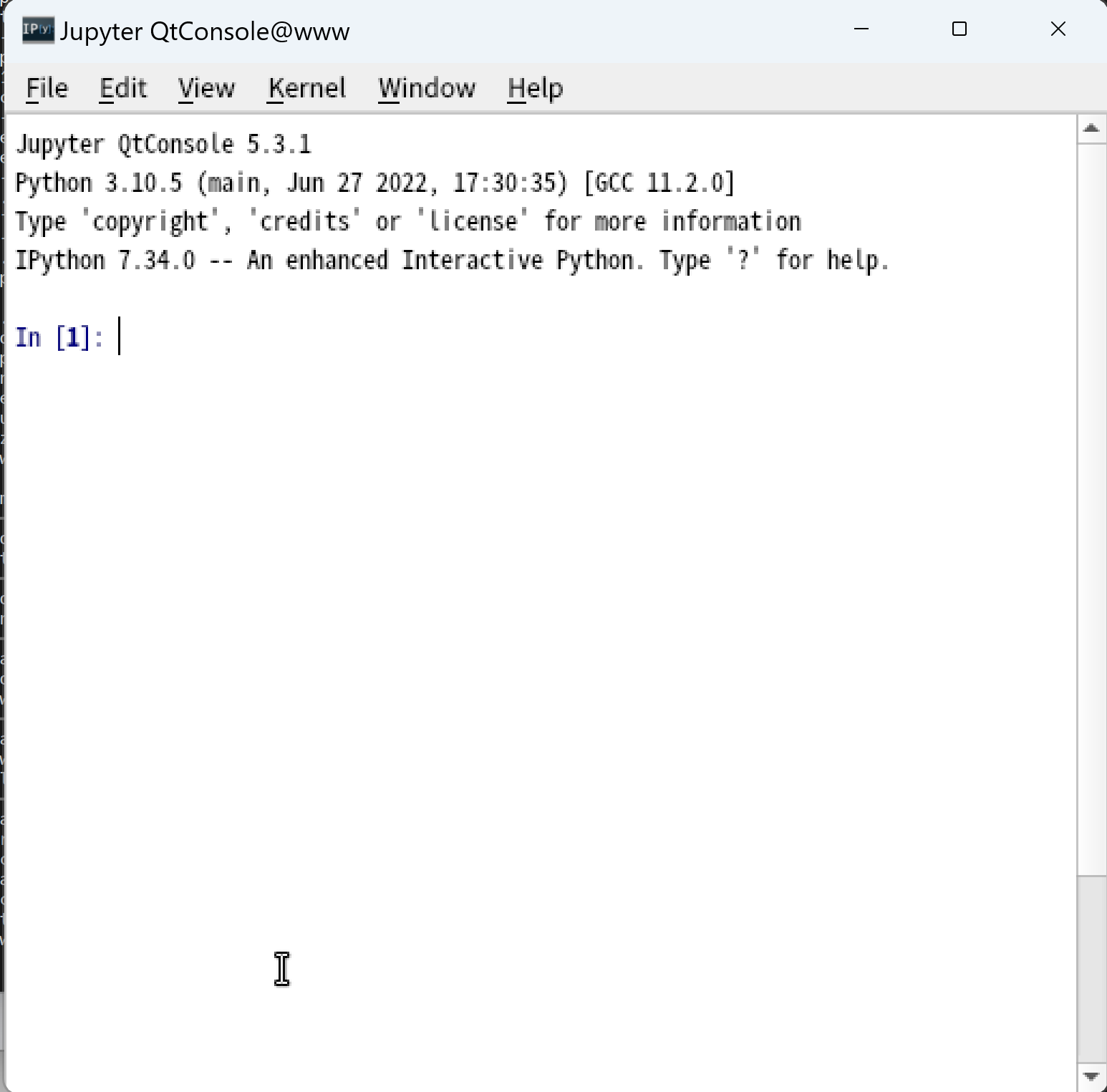Close the Jupyter QtConsole window
Viewport: 1107px width, 1092px height.
point(1058,29)
